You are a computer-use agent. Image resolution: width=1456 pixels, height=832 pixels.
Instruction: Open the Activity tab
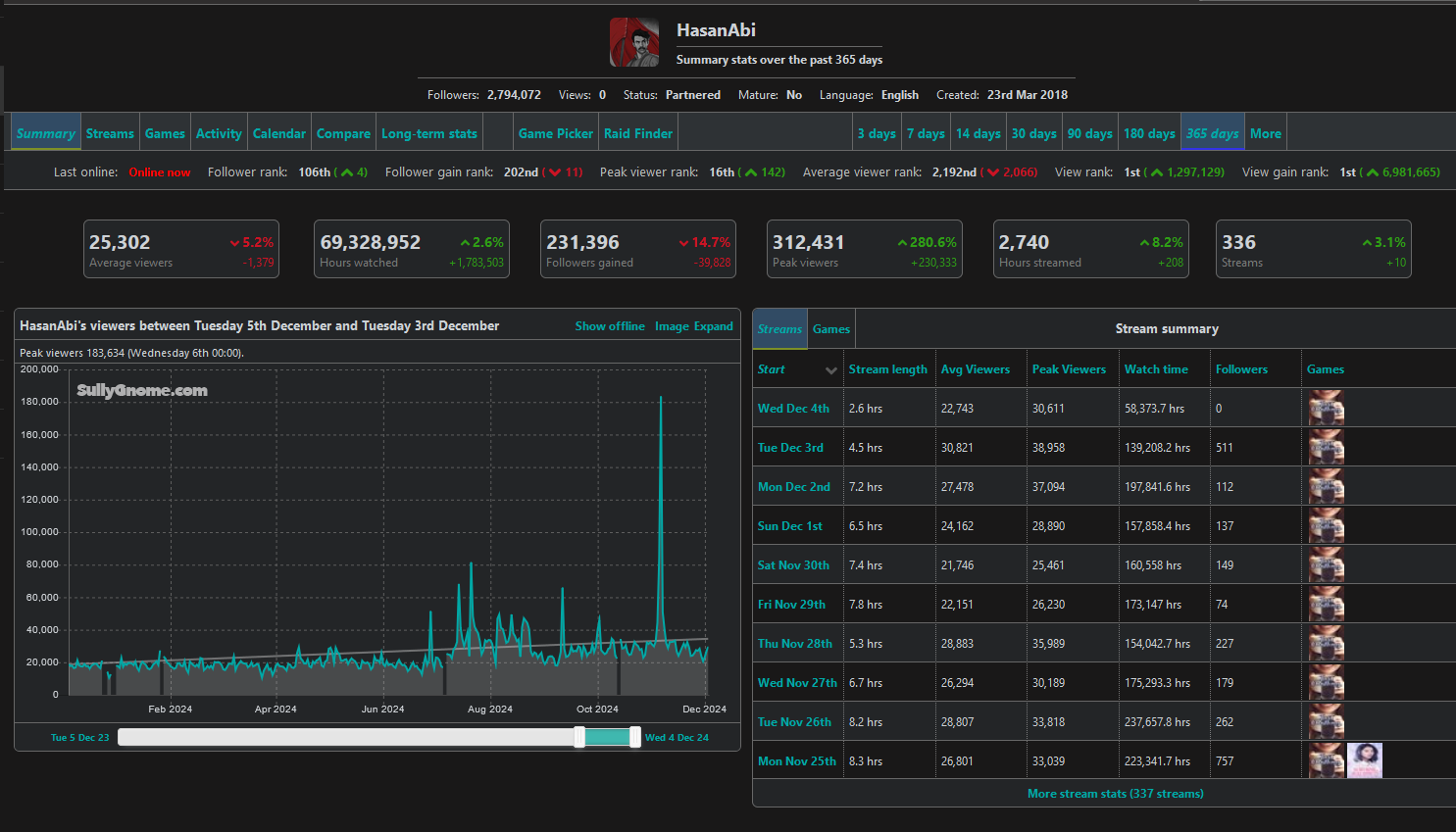click(x=219, y=133)
